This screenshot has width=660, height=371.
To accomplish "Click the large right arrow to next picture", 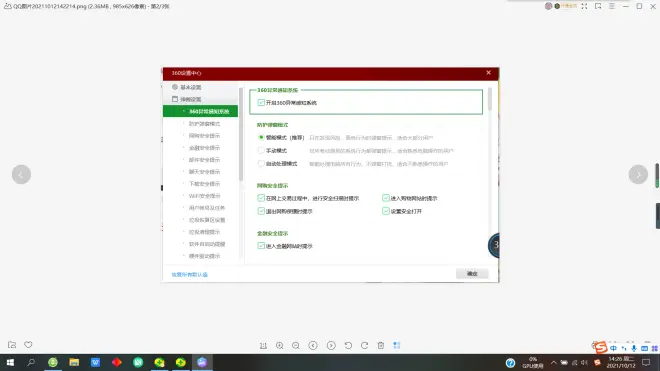I will (x=638, y=174).
